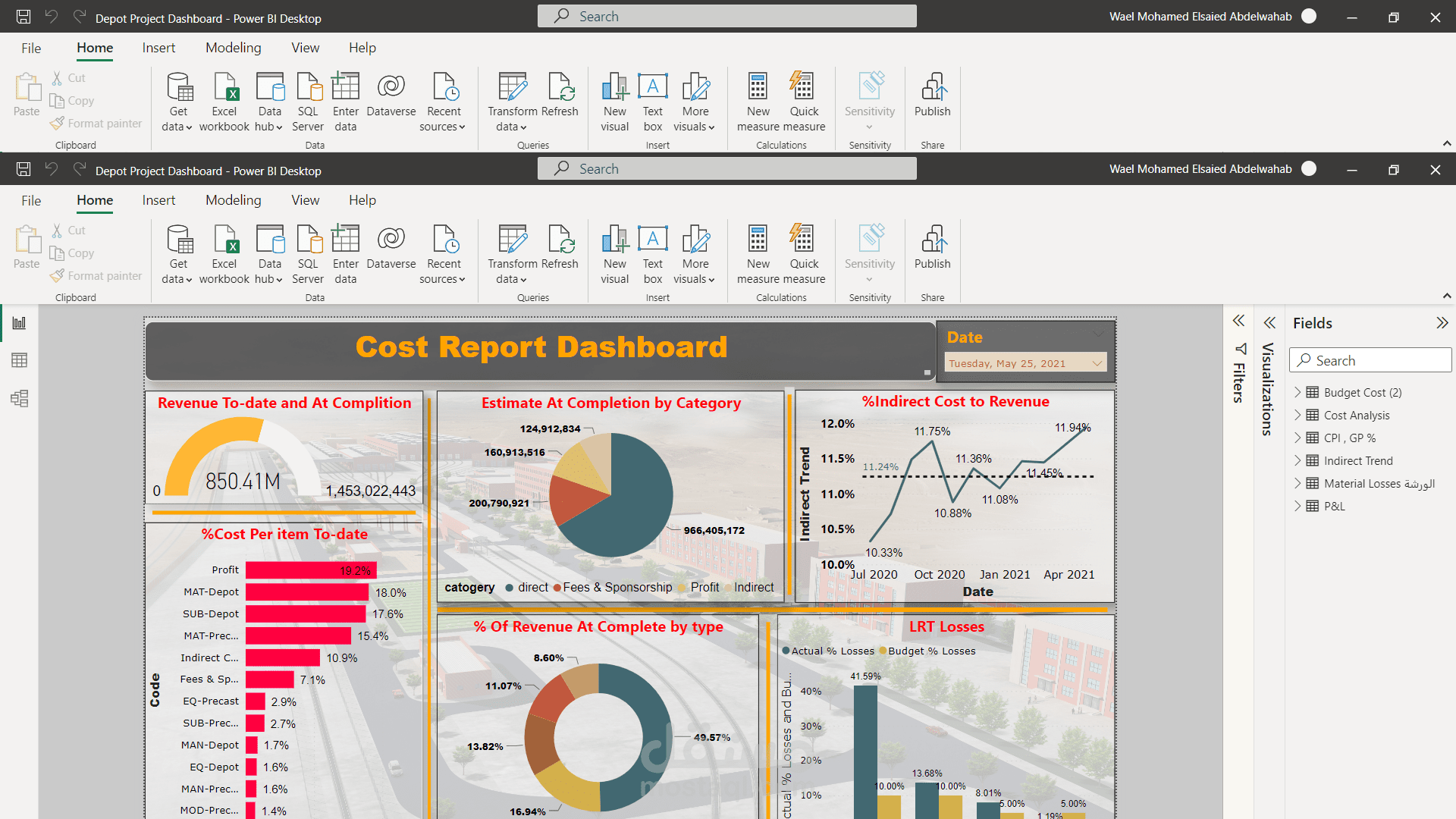The height and width of the screenshot is (819, 1456).
Task: Collapse the Fields pane
Action: [1442, 323]
